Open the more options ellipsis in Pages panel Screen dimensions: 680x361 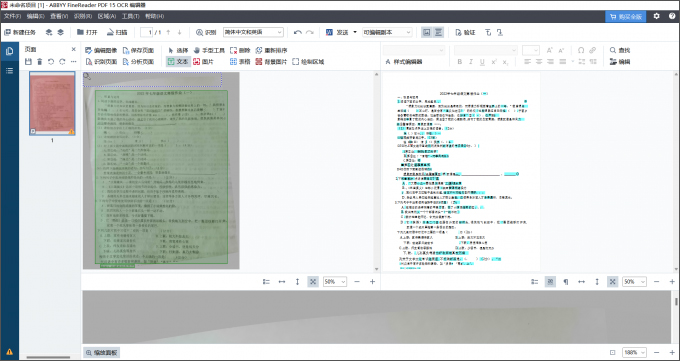coord(73,62)
